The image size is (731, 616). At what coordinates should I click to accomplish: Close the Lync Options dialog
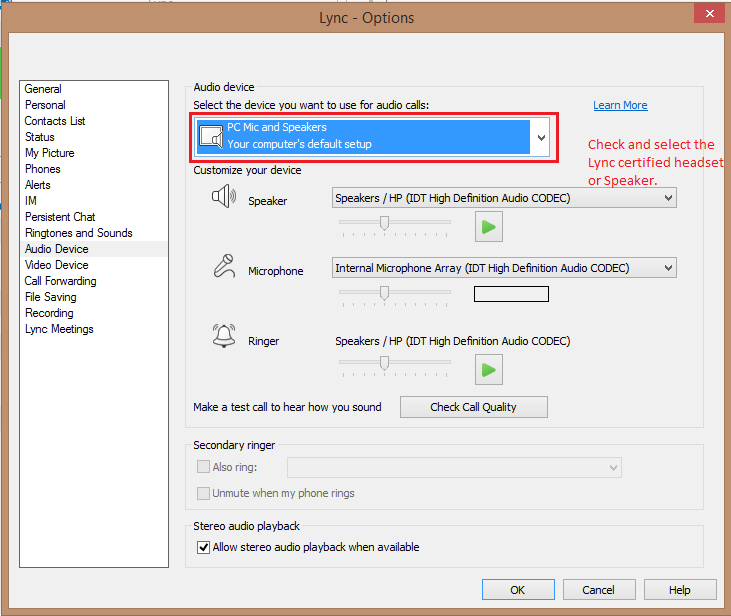[x=710, y=14]
